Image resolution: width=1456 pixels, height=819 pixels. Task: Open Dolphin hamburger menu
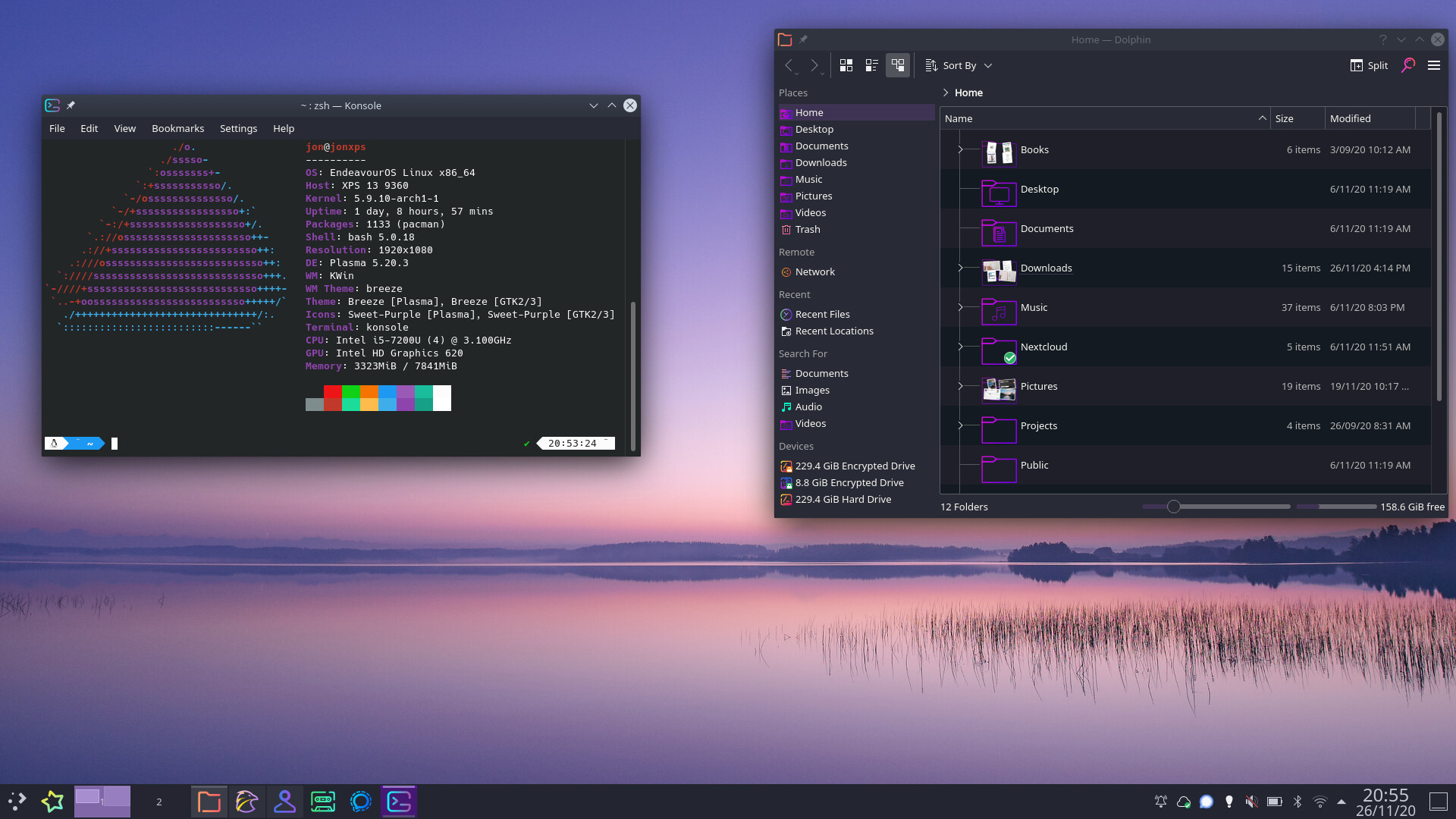[1434, 65]
